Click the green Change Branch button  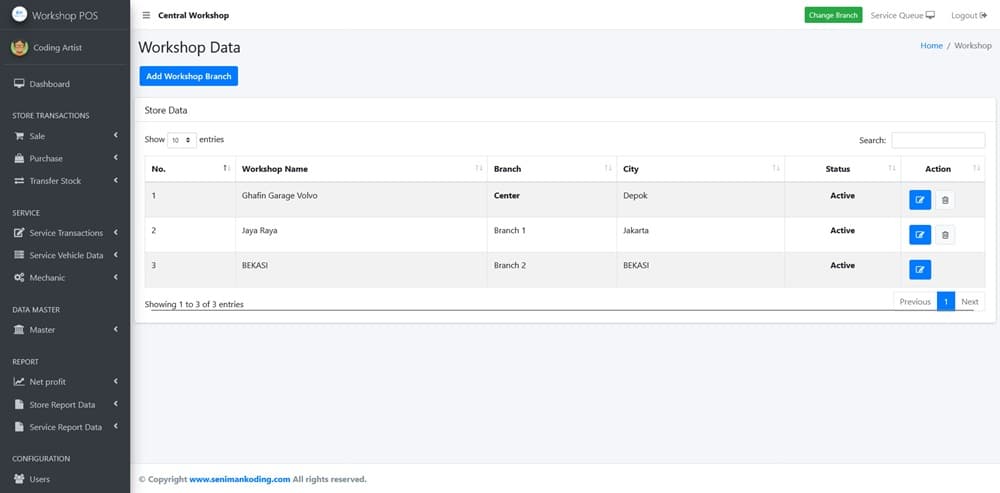833,15
